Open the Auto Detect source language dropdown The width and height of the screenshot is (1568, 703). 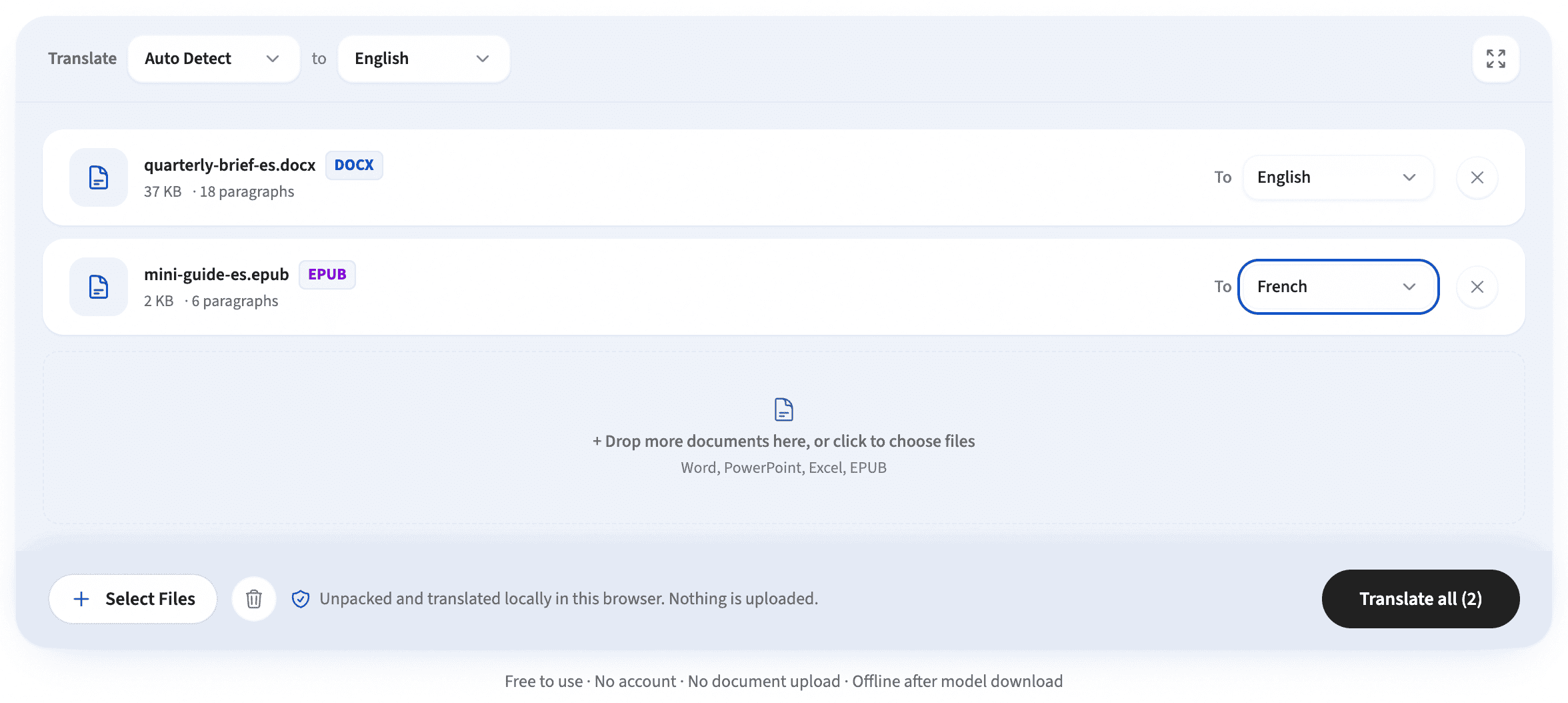click(214, 59)
